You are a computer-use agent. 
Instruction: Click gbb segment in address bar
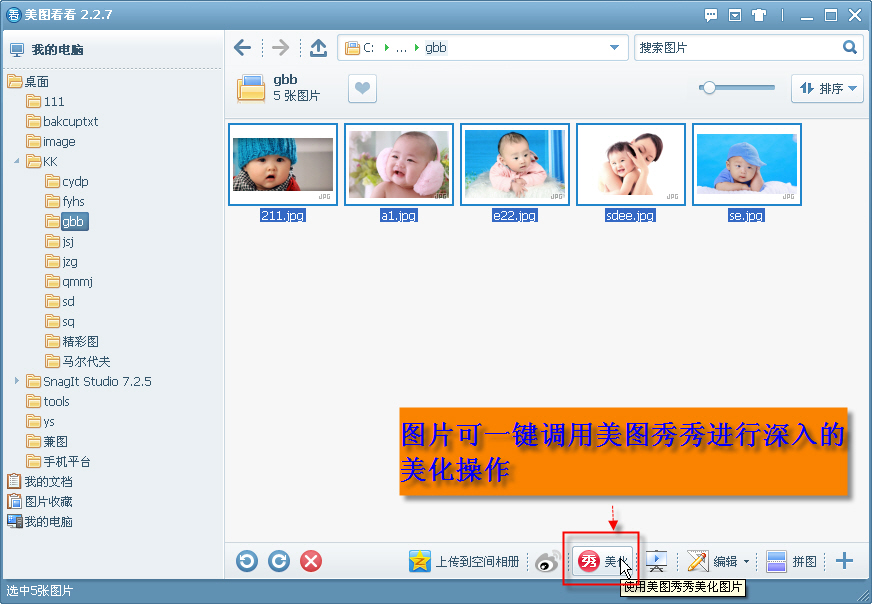coord(435,48)
